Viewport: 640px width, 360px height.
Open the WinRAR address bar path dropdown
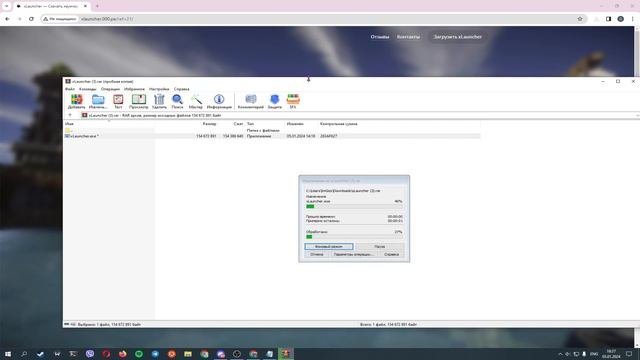coord(637,116)
